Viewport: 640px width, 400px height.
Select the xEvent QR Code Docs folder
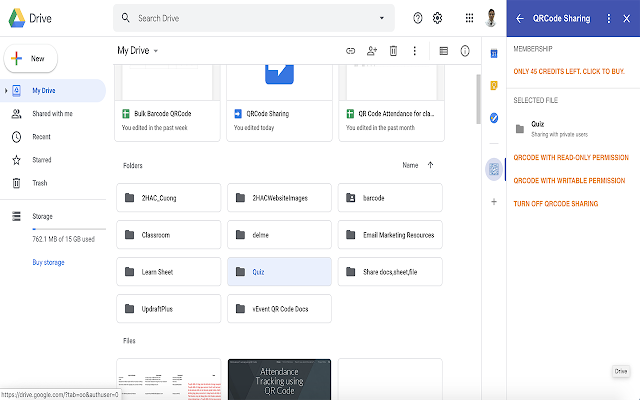279,309
